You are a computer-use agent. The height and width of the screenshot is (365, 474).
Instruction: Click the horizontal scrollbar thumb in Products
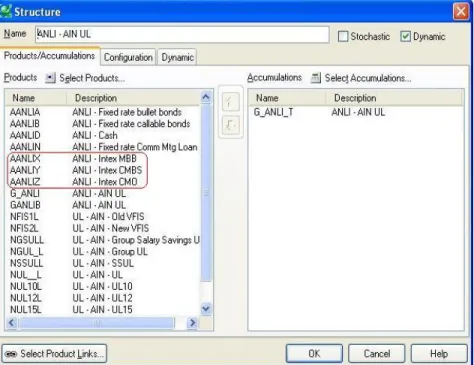(x=97, y=323)
